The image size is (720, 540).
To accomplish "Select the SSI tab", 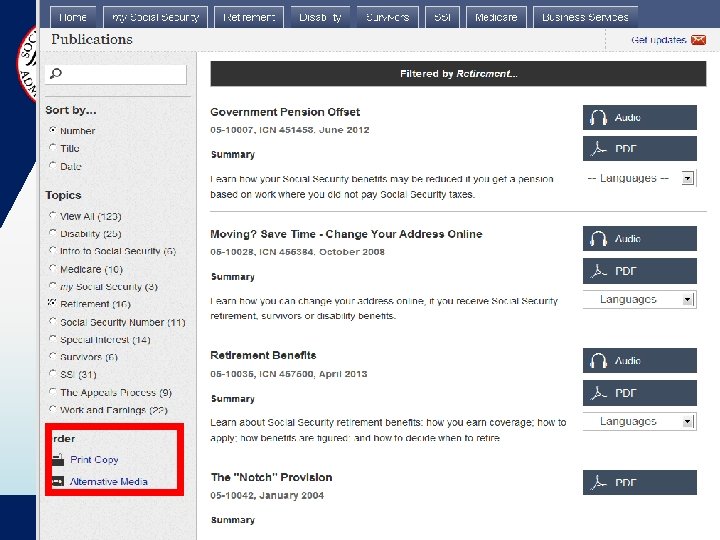I will point(442,17).
